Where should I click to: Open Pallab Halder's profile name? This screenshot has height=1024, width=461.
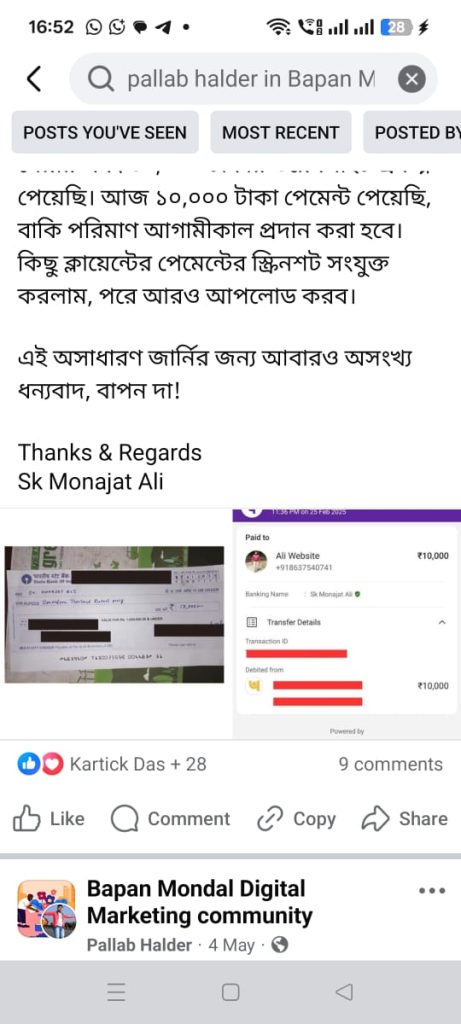(140, 945)
